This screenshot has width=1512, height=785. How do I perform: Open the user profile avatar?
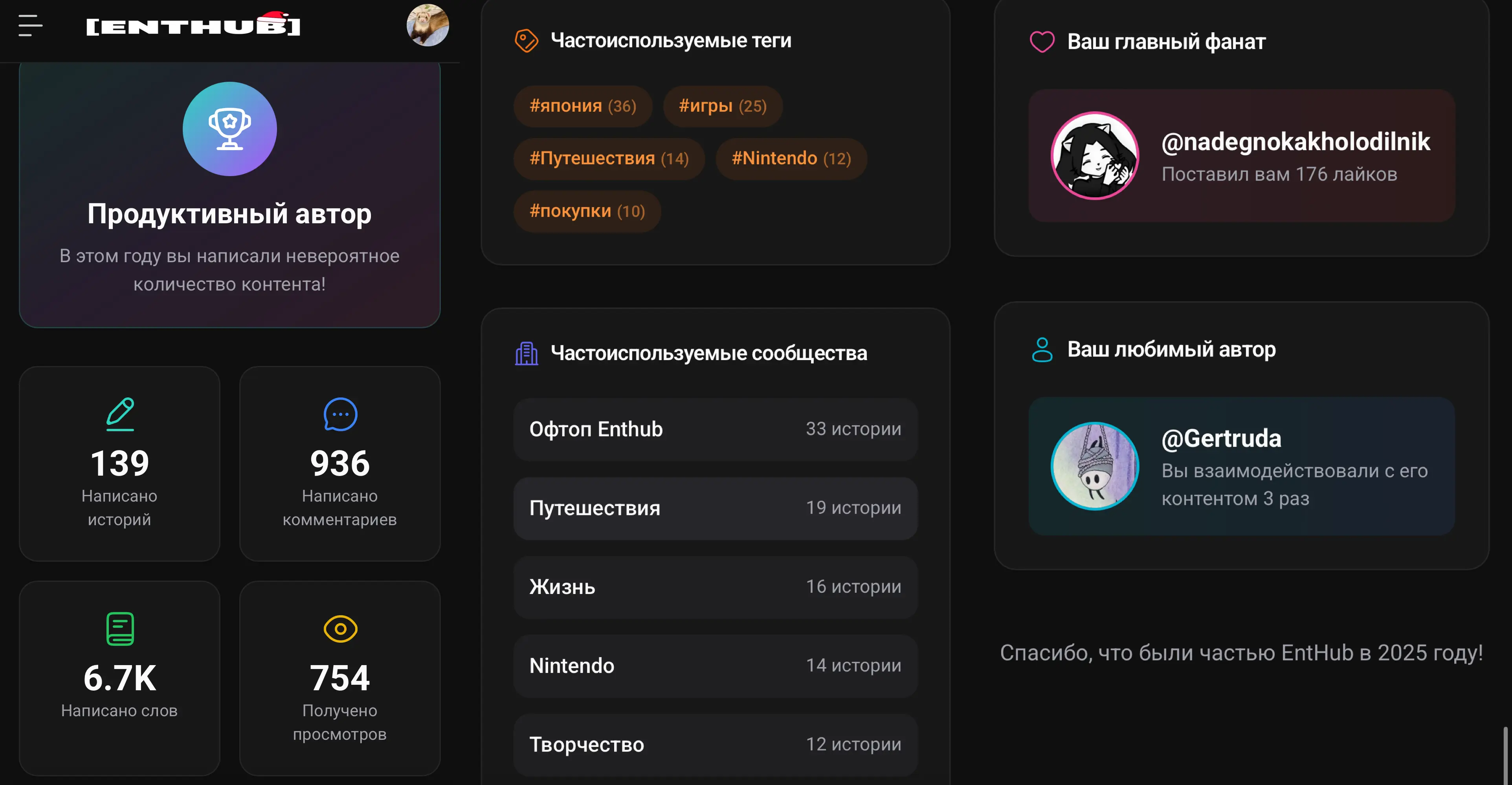(427, 25)
